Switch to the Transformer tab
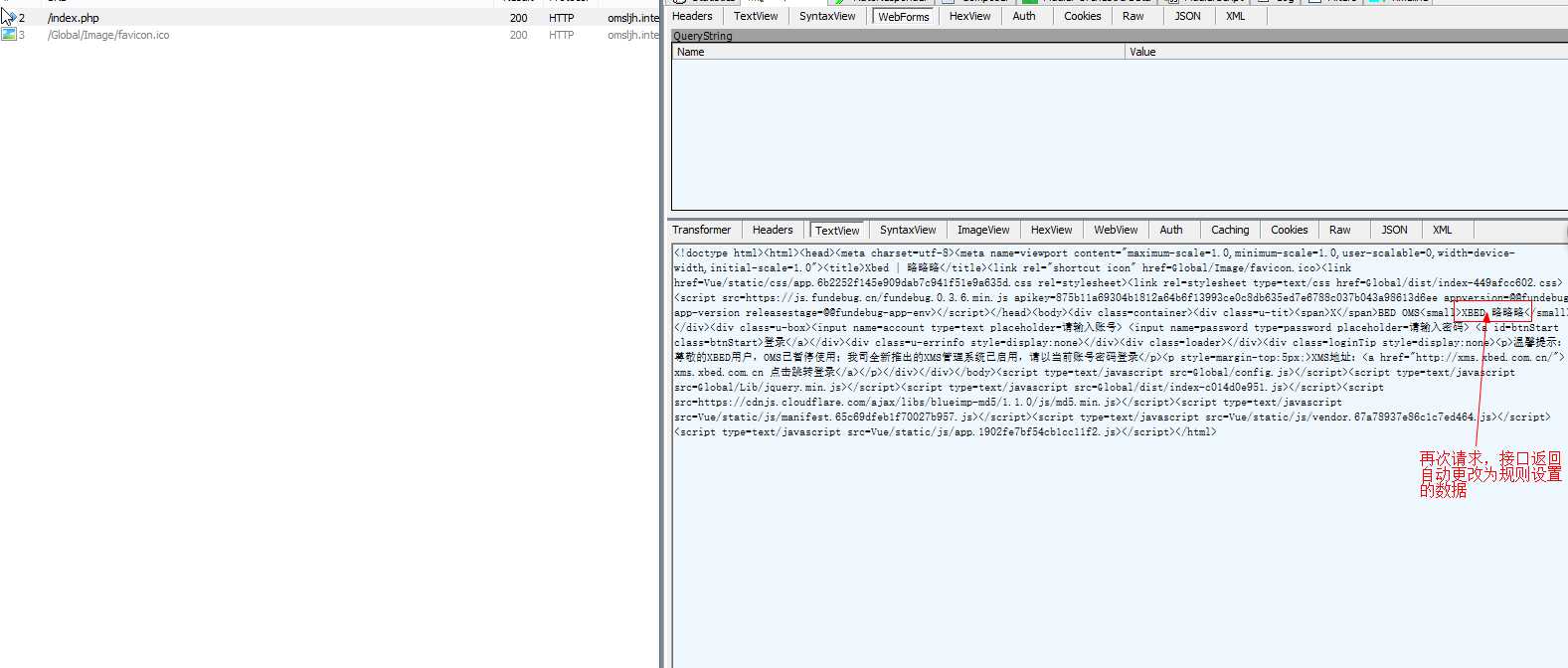 [701, 230]
